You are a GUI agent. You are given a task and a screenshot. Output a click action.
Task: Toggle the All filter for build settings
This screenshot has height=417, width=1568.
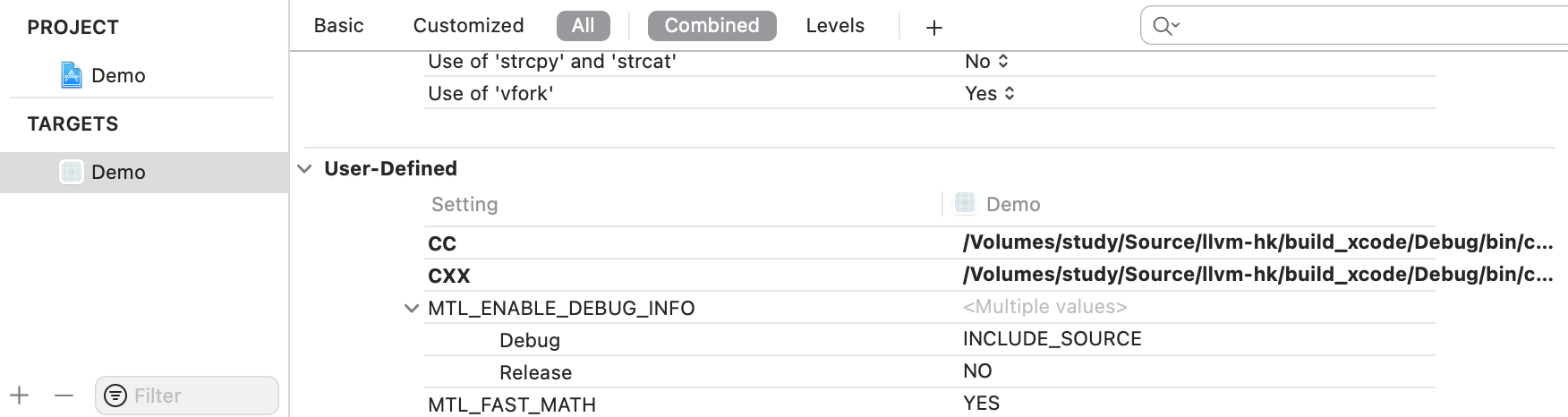coord(583,26)
